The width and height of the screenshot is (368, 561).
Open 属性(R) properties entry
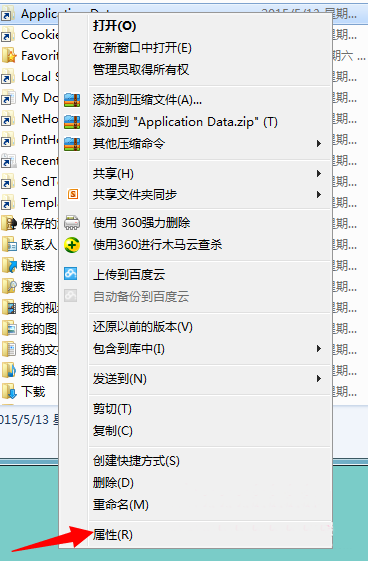(113, 535)
